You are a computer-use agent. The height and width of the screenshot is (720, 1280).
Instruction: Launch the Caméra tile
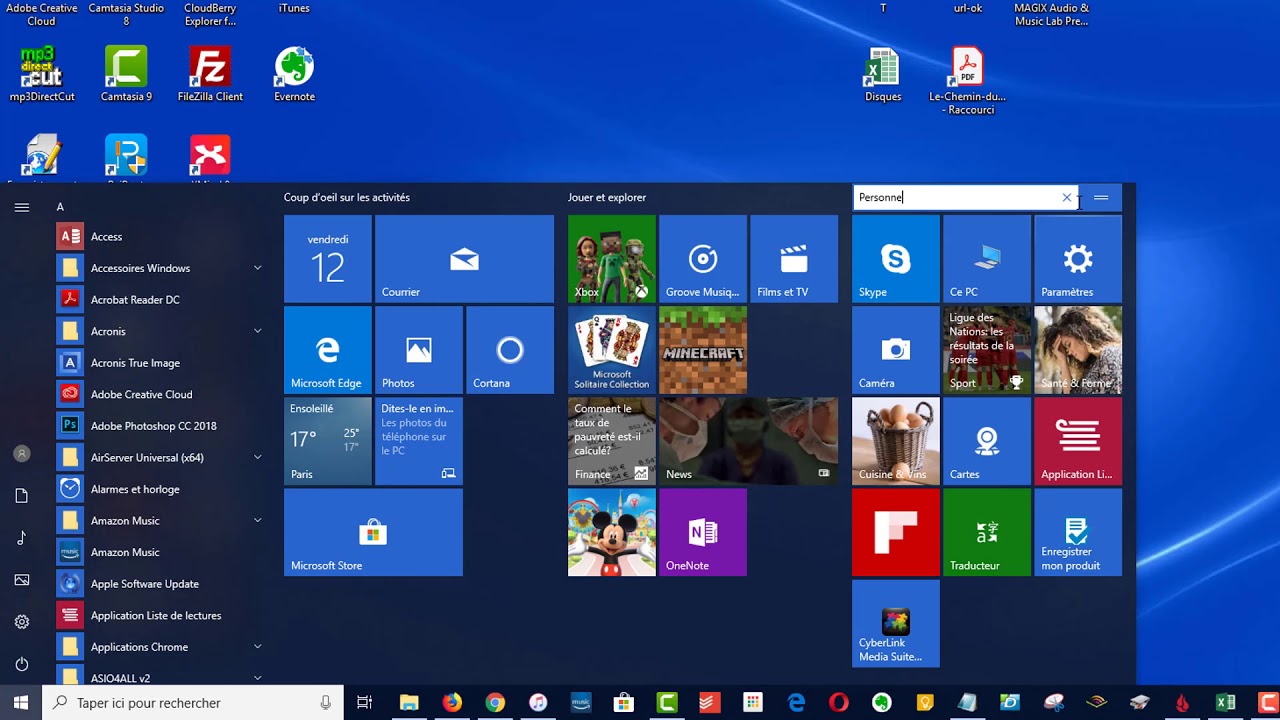pos(895,350)
